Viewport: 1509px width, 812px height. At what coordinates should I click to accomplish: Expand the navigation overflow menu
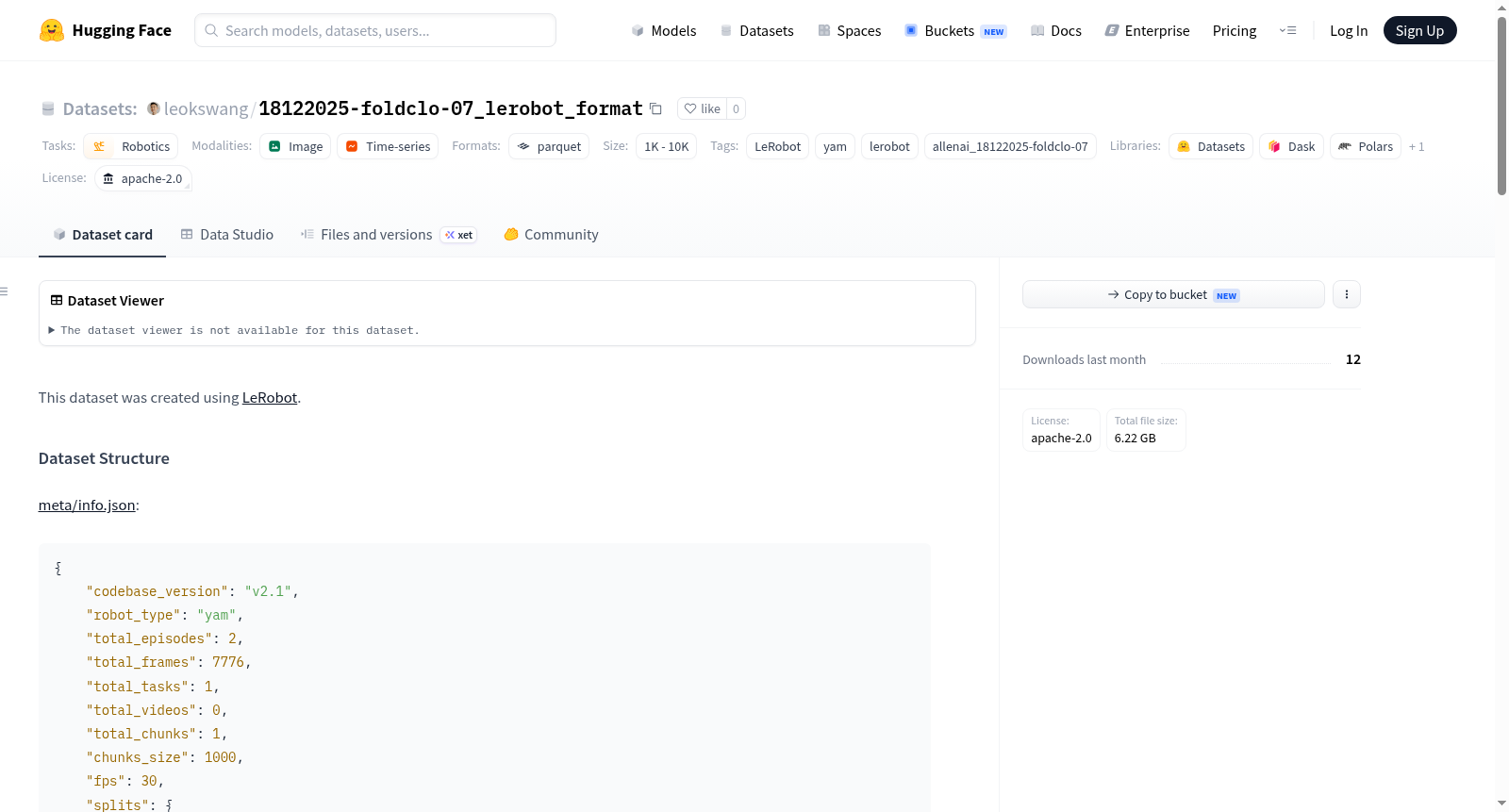pos(1287,30)
